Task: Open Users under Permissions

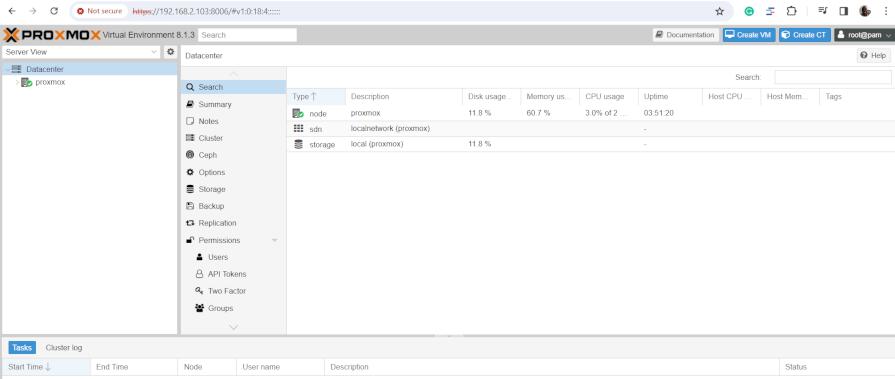Action: (x=233, y=257)
